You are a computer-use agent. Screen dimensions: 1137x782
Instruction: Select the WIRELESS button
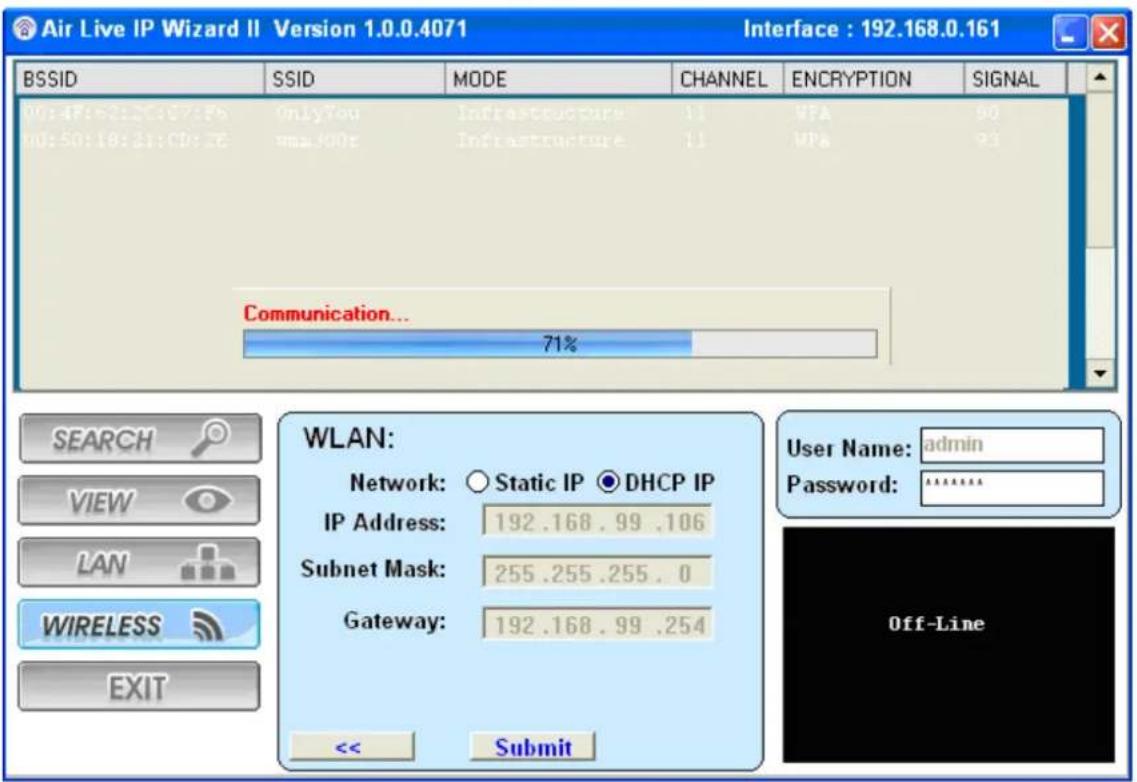coord(139,625)
